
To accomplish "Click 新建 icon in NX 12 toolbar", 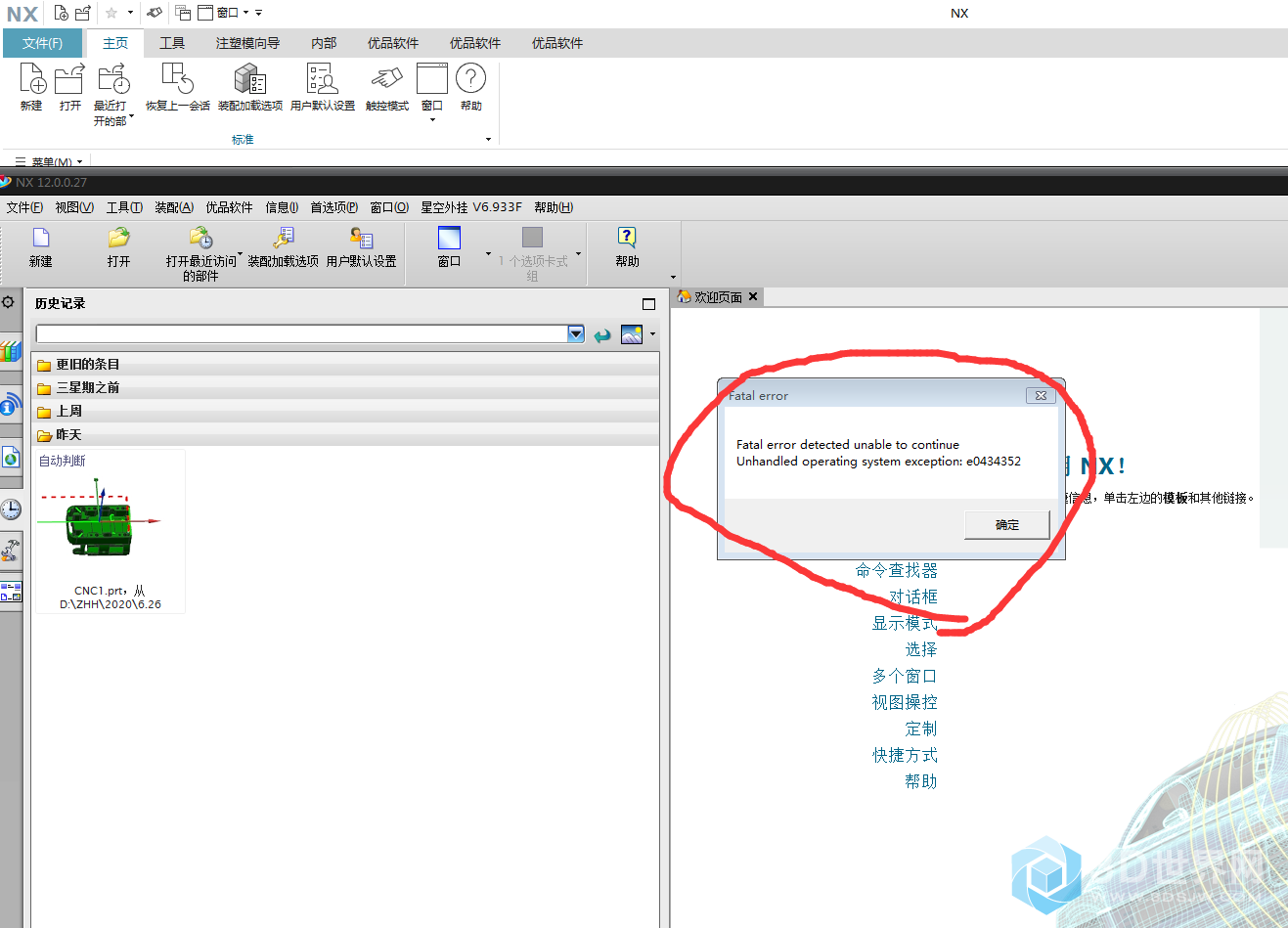I will [x=41, y=238].
